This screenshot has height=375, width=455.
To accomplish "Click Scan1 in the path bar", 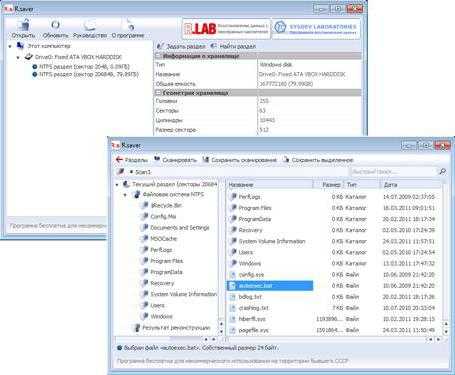I will (143, 172).
